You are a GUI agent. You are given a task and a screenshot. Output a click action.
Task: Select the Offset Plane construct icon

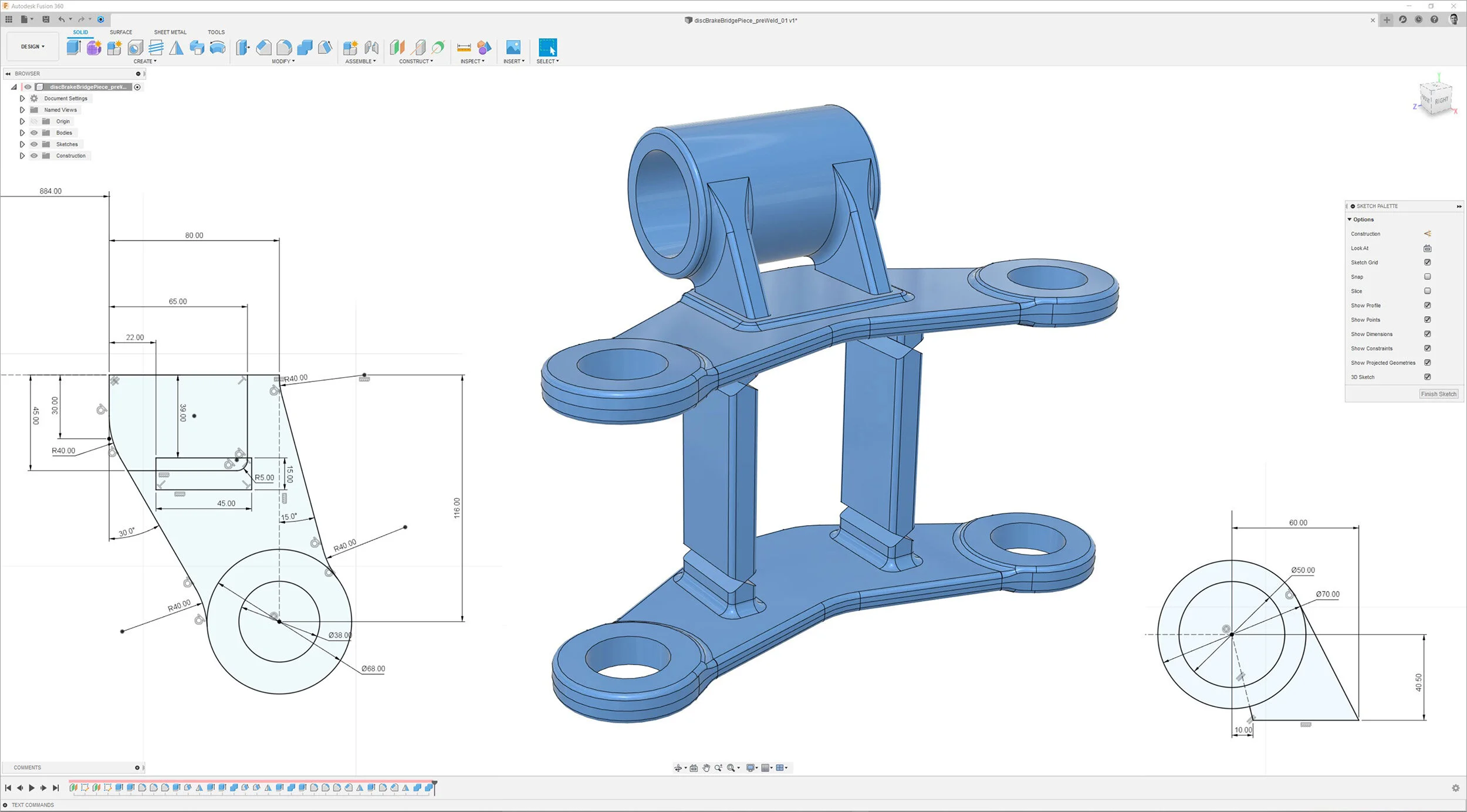click(x=397, y=48)
